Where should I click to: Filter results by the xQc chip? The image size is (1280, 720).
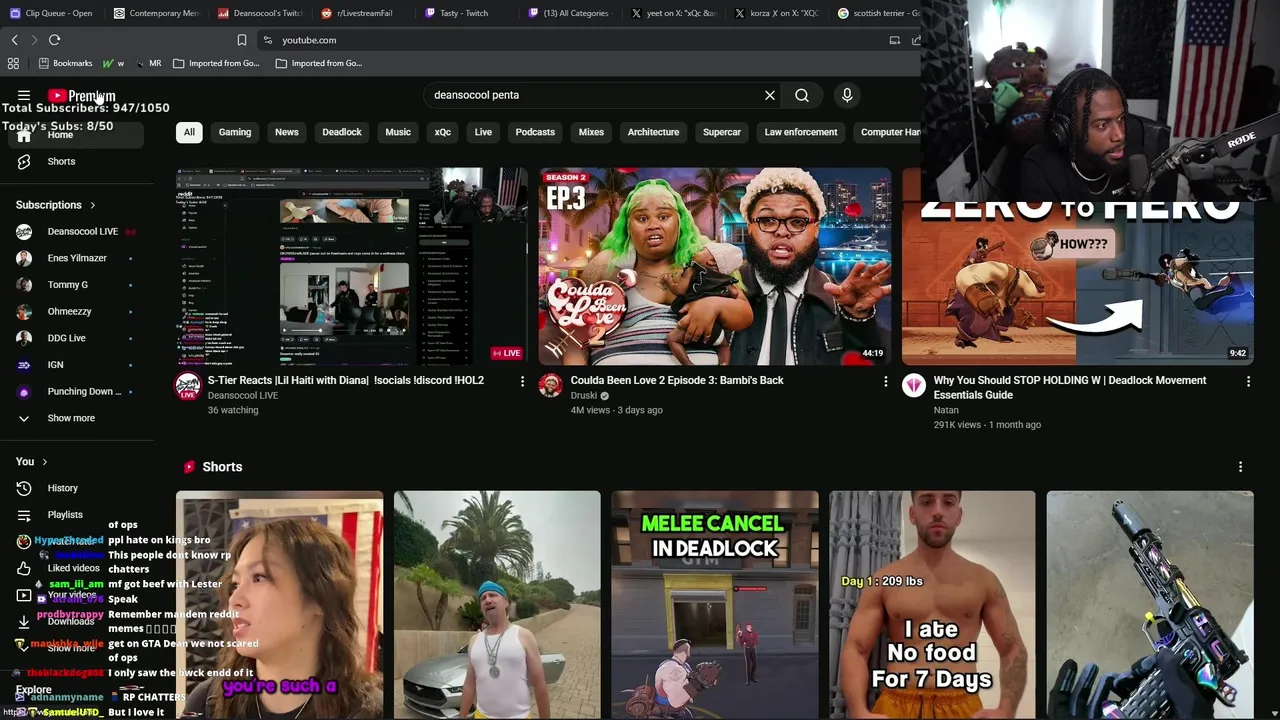pos(443,132)
